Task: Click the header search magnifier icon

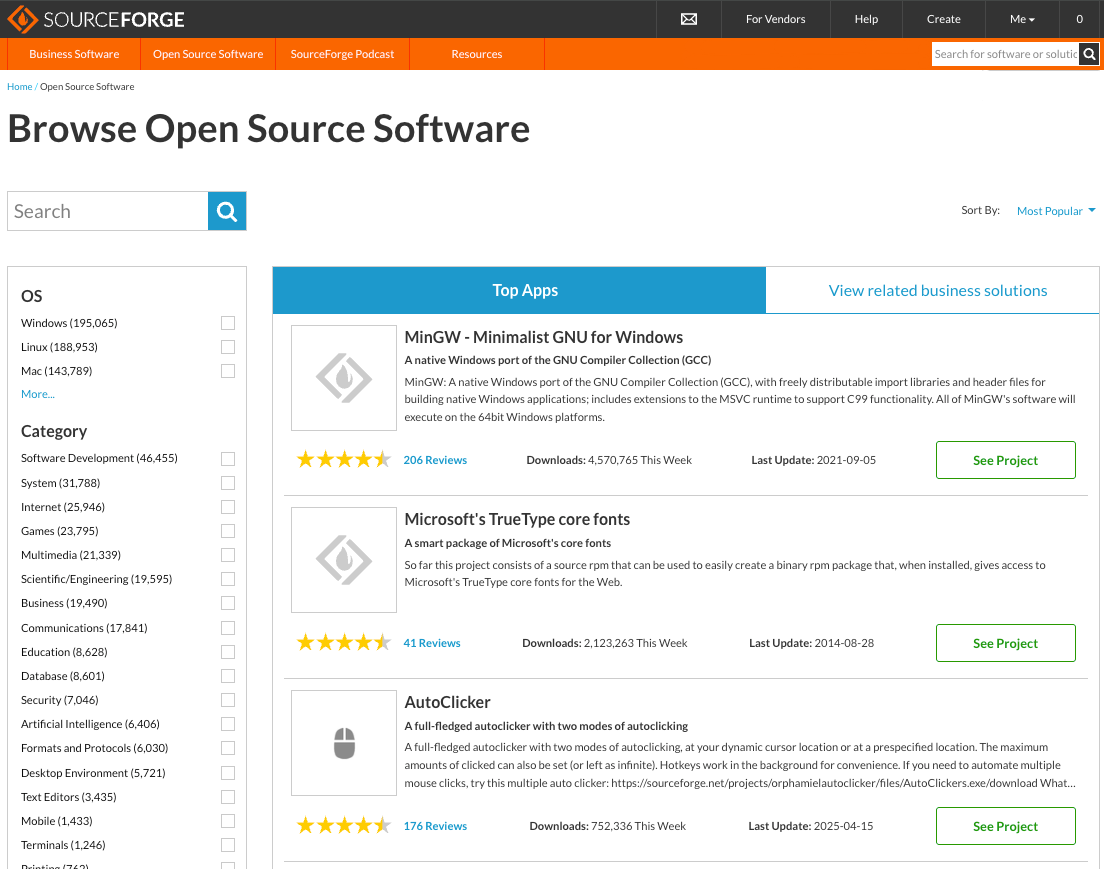Action: (x=1089, y=54)
